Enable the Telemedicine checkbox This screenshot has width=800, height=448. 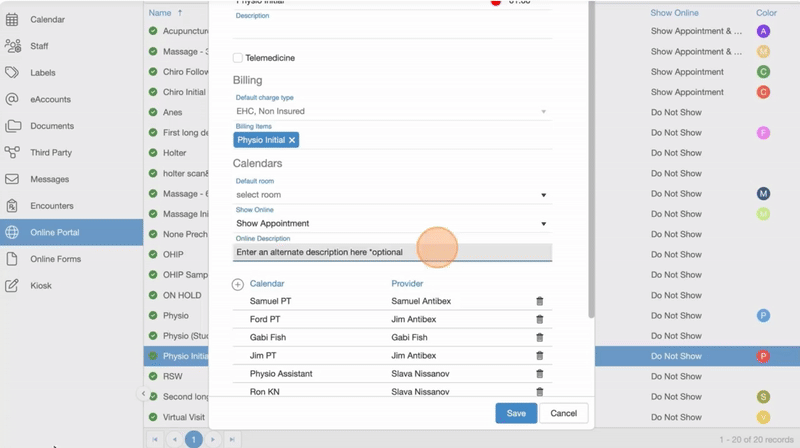tap(238, 58)
